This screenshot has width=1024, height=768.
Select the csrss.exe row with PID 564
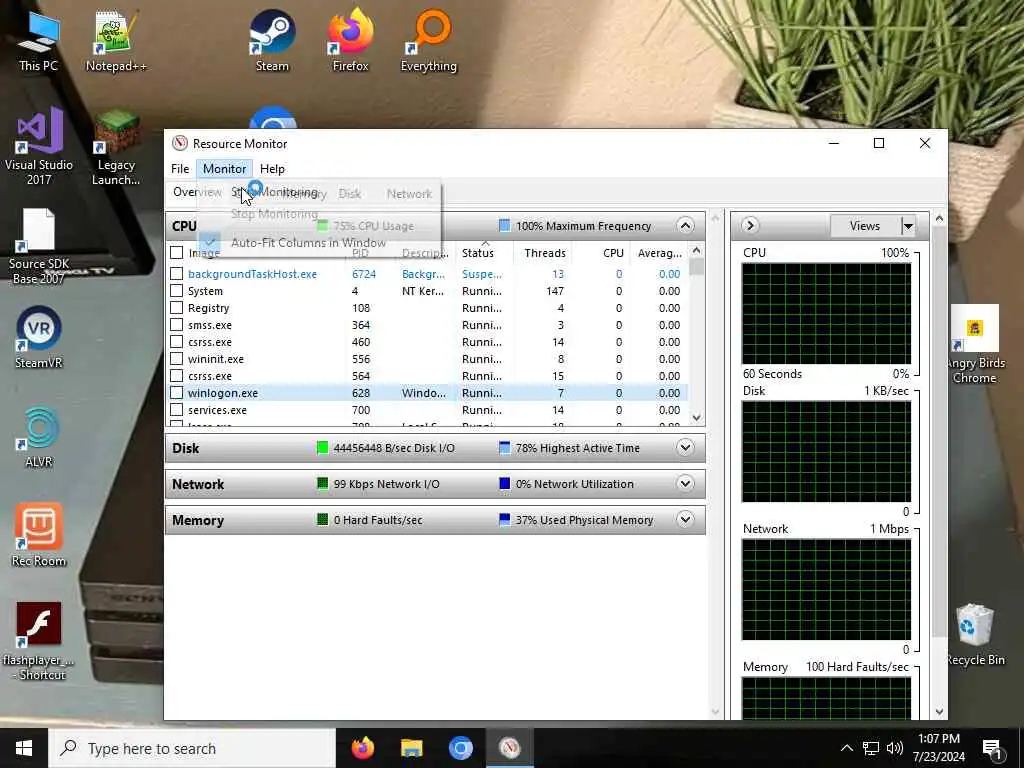(428, 376)
